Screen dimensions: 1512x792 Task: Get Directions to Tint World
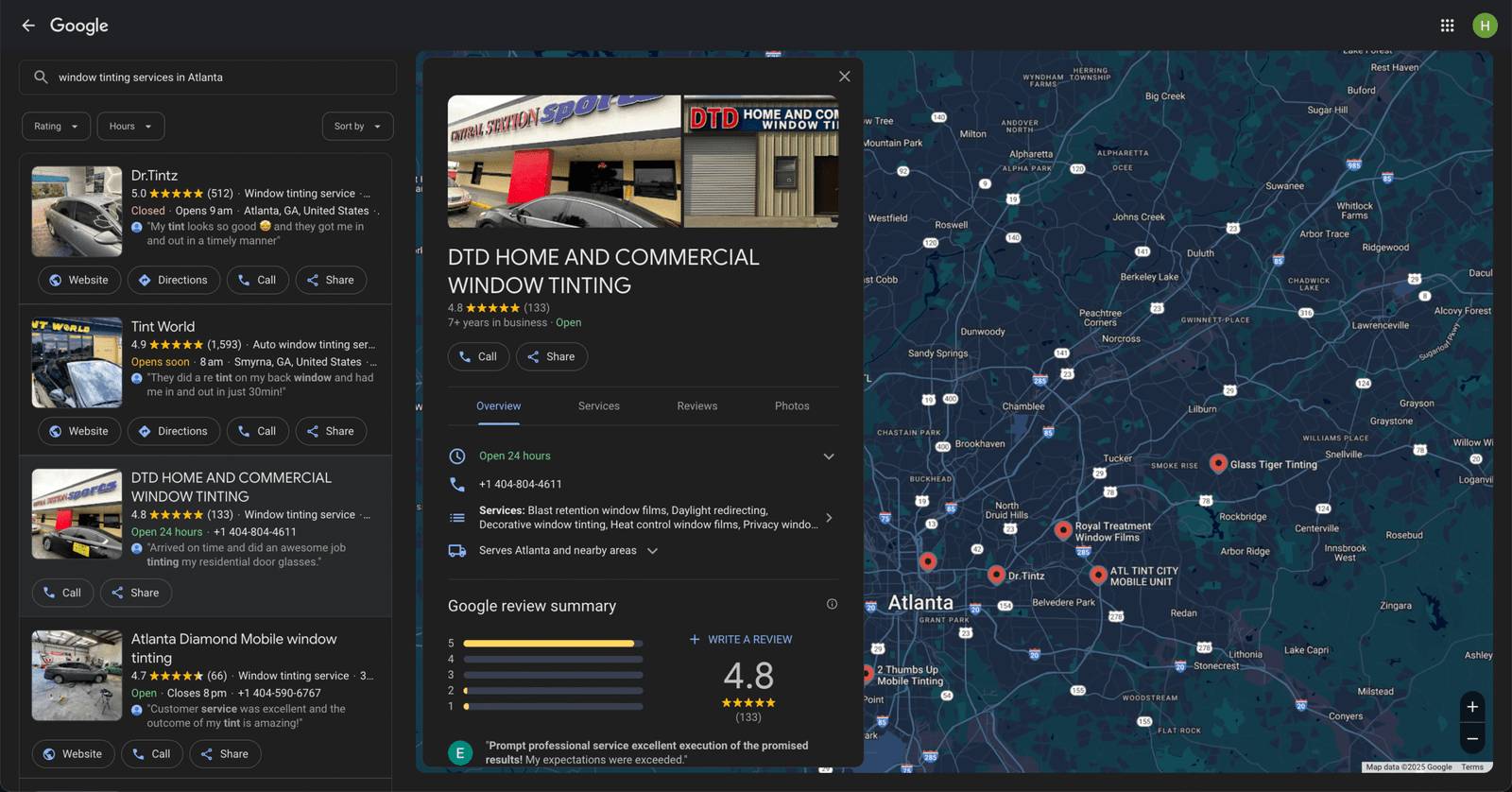point(173,431)
